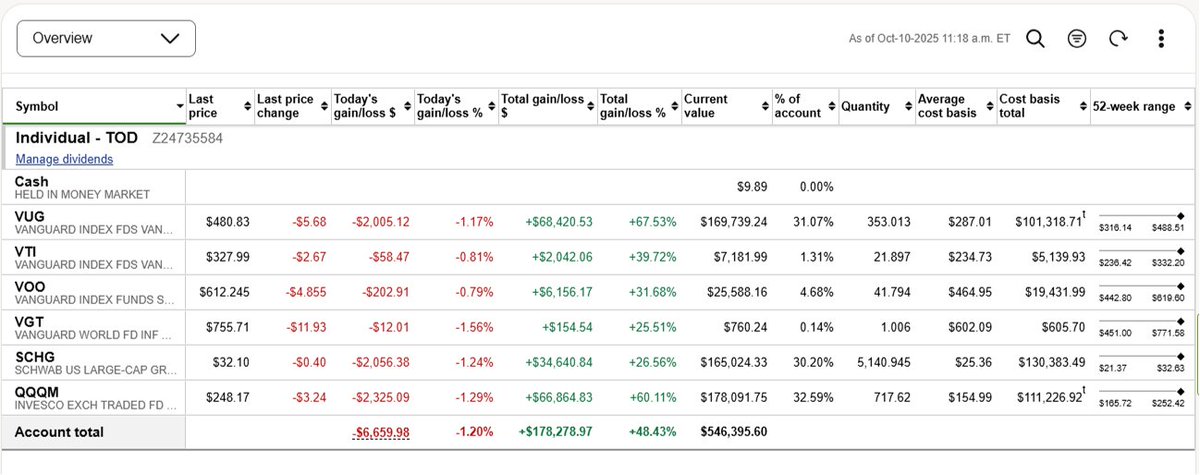This screenshot has width=1200, height=475.
Task: Click the VOO 52-week range slider
Action: tap(1141, 287)
